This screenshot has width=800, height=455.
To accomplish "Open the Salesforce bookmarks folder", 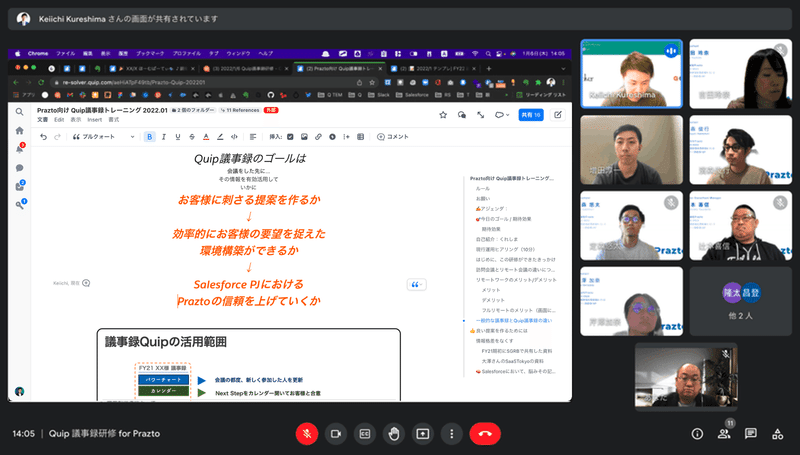I will pyautogui.click(x=412, y=95).
